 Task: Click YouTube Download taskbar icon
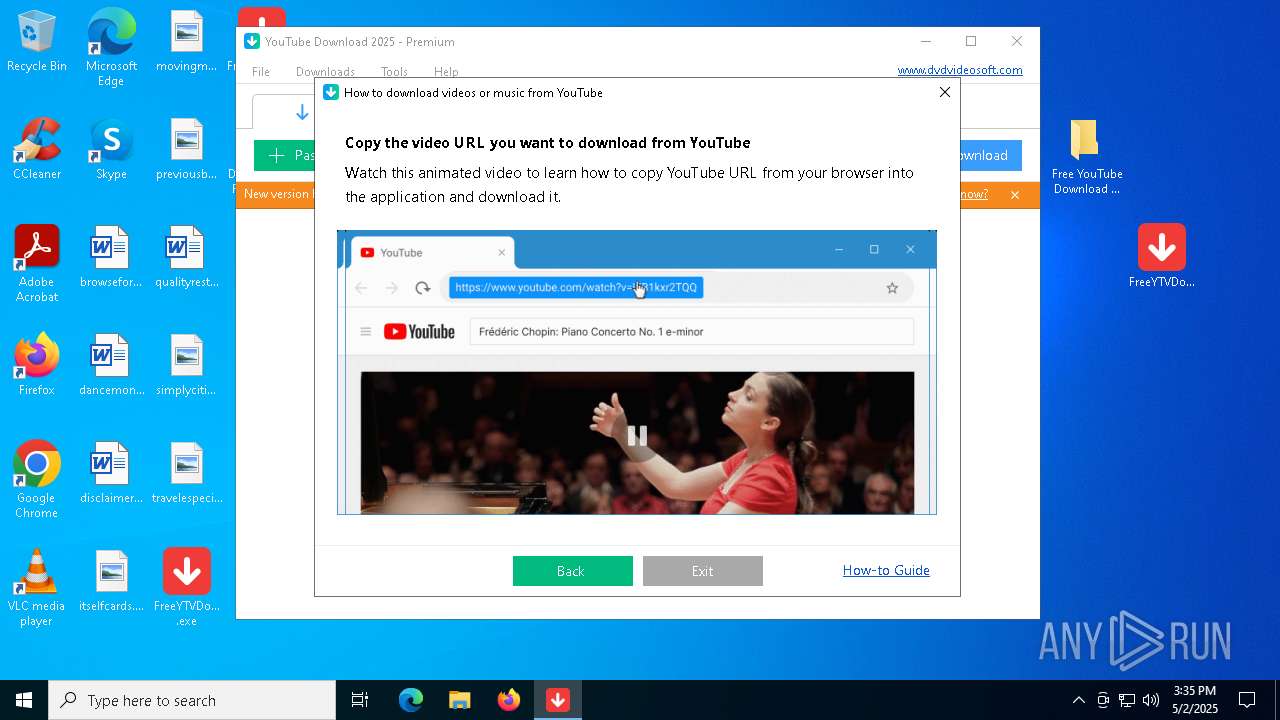[x=558, y=700]
